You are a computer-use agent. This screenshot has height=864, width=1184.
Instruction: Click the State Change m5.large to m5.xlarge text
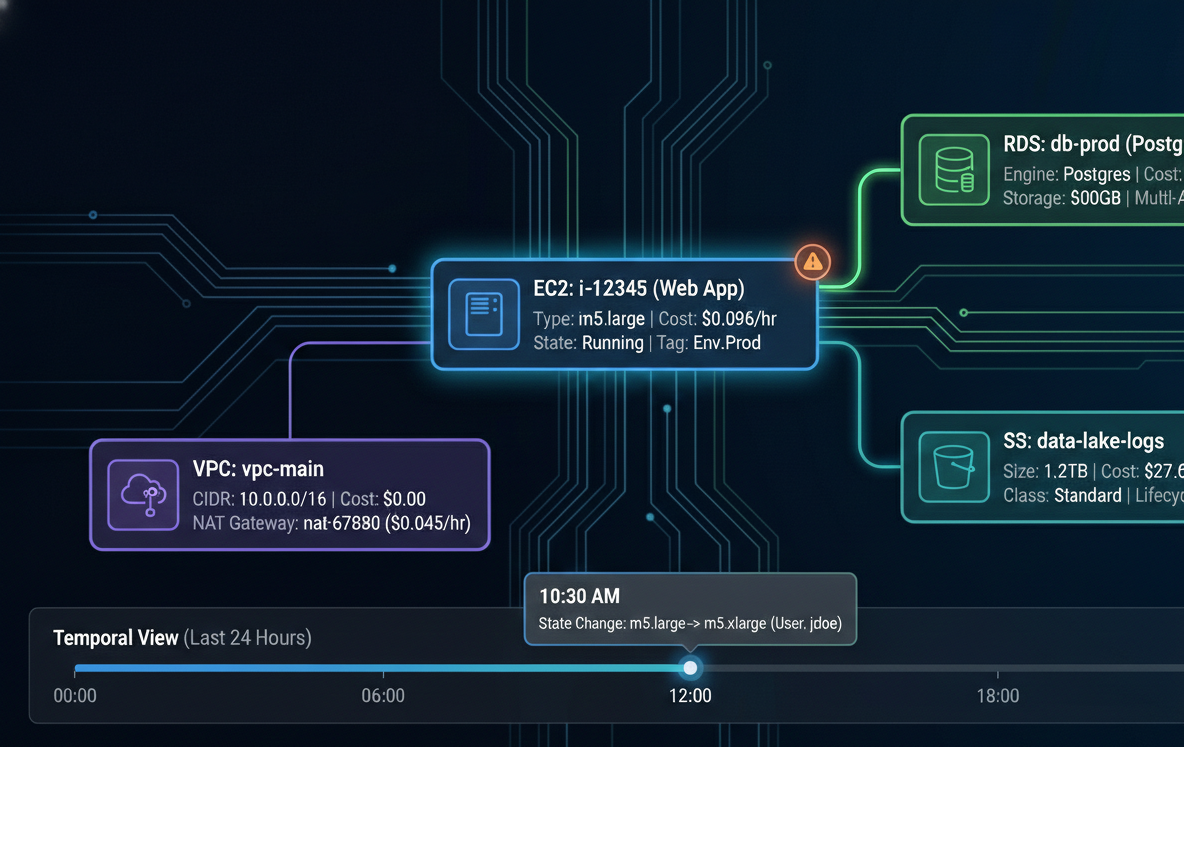click(x=690, y=624)
